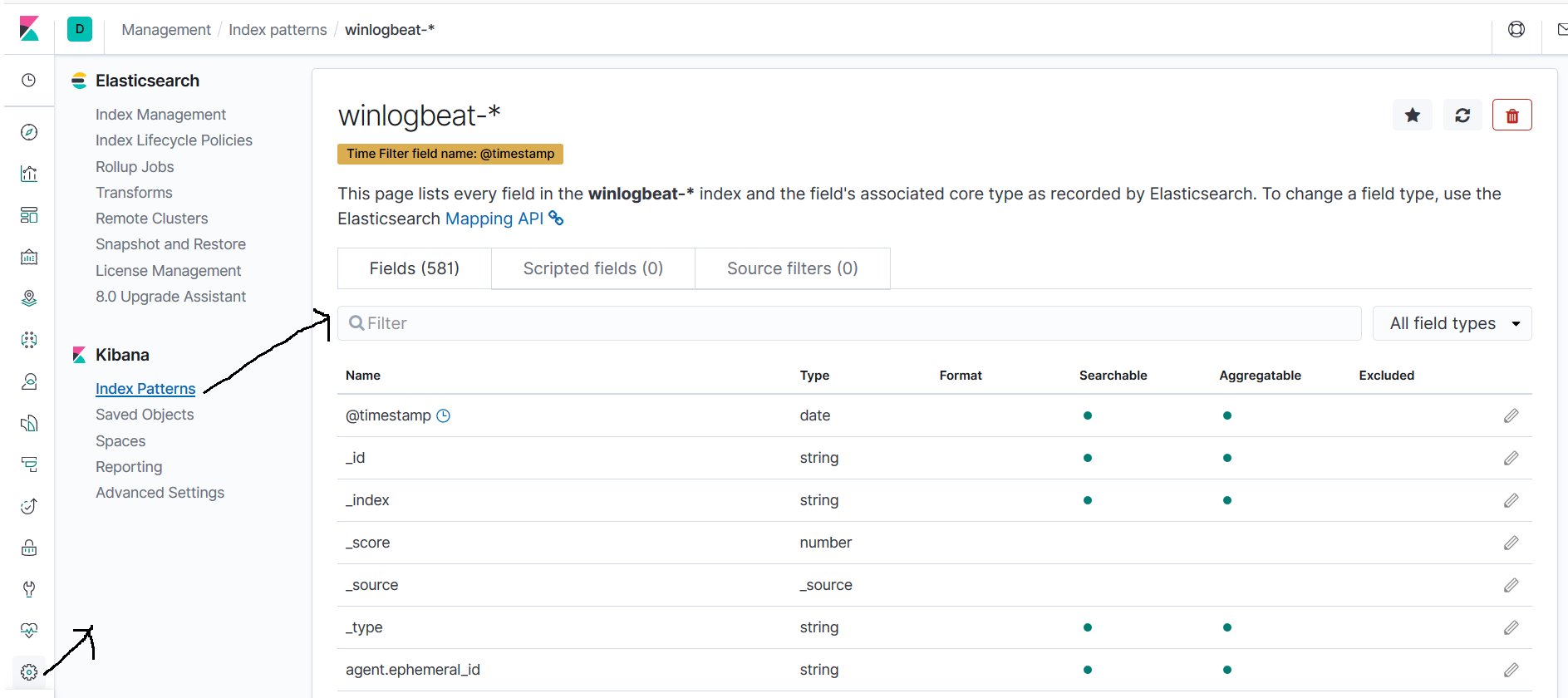
Task: Open Spaces settings
Action: pos(120,441)
